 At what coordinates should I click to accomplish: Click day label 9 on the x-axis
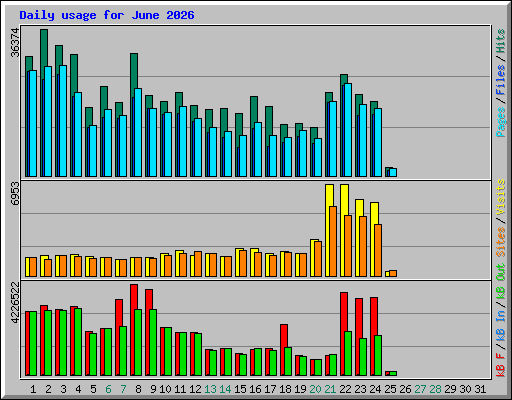(x=153, y=389)
